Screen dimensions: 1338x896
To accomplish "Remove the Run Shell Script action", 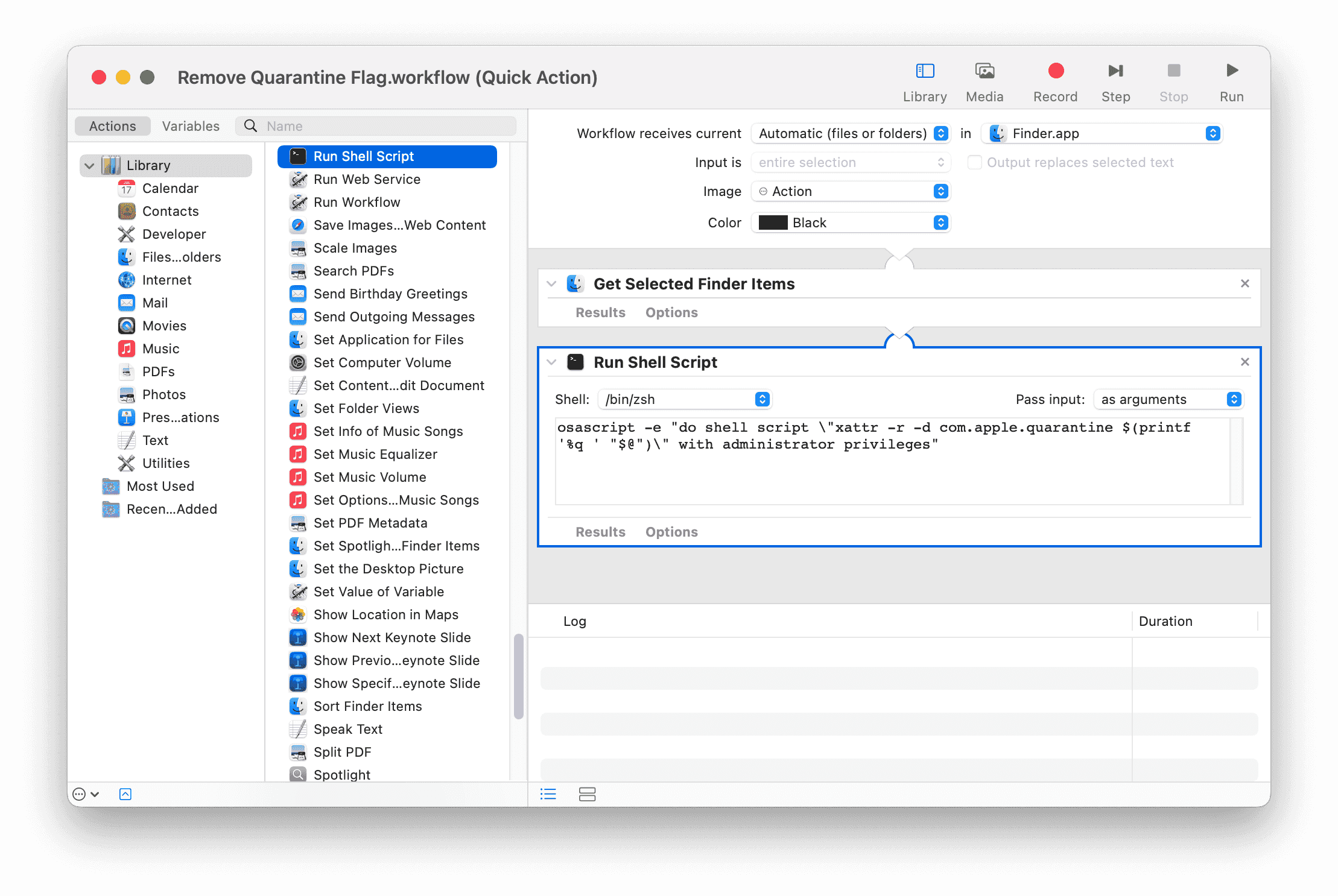I will click(1244, 362).
